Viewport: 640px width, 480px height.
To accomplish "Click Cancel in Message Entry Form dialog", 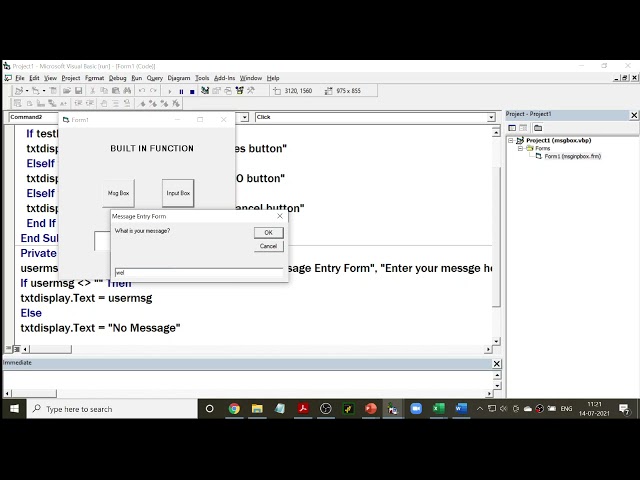I will [268, 246].
